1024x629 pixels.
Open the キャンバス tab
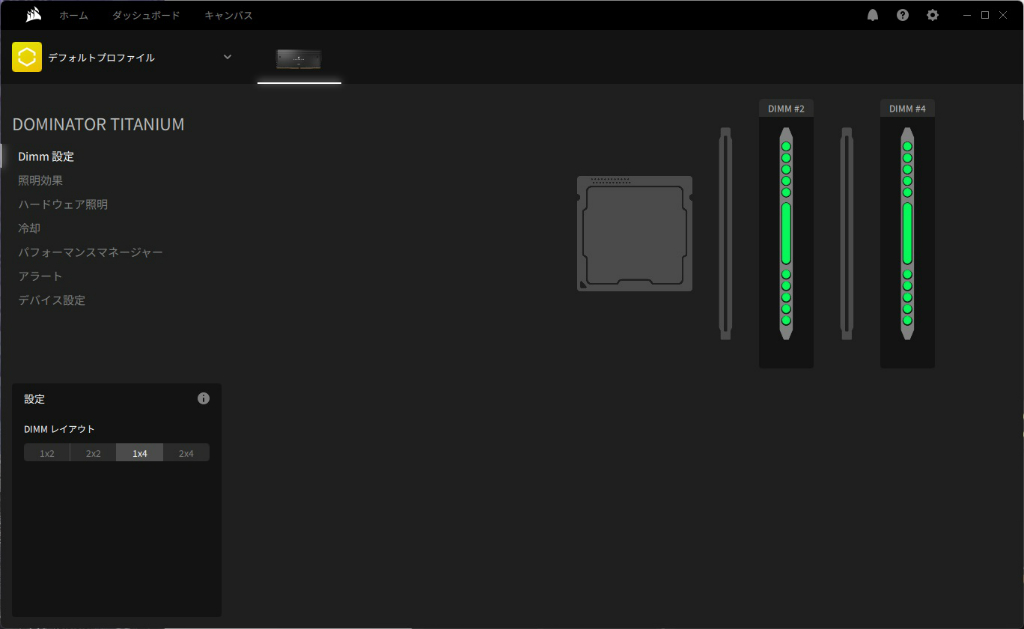229,15
